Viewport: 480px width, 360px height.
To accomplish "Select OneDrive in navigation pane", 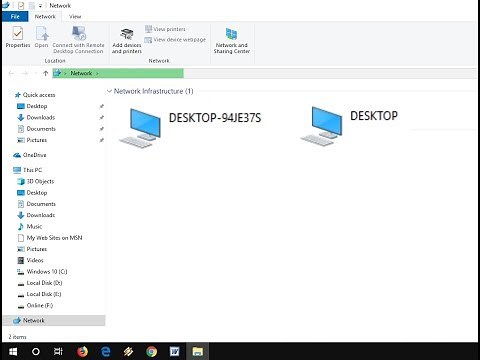I will tap(30, 155).
